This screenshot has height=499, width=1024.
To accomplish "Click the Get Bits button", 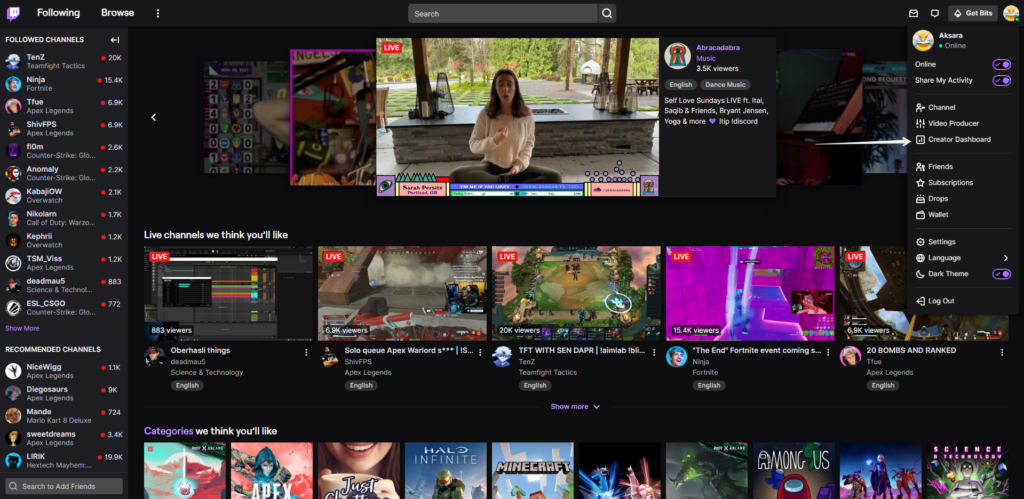I will 973,13.
